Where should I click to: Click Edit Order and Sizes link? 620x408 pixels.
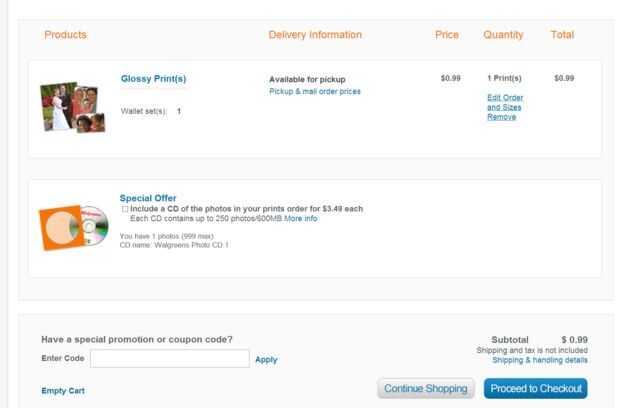(505, 102)
